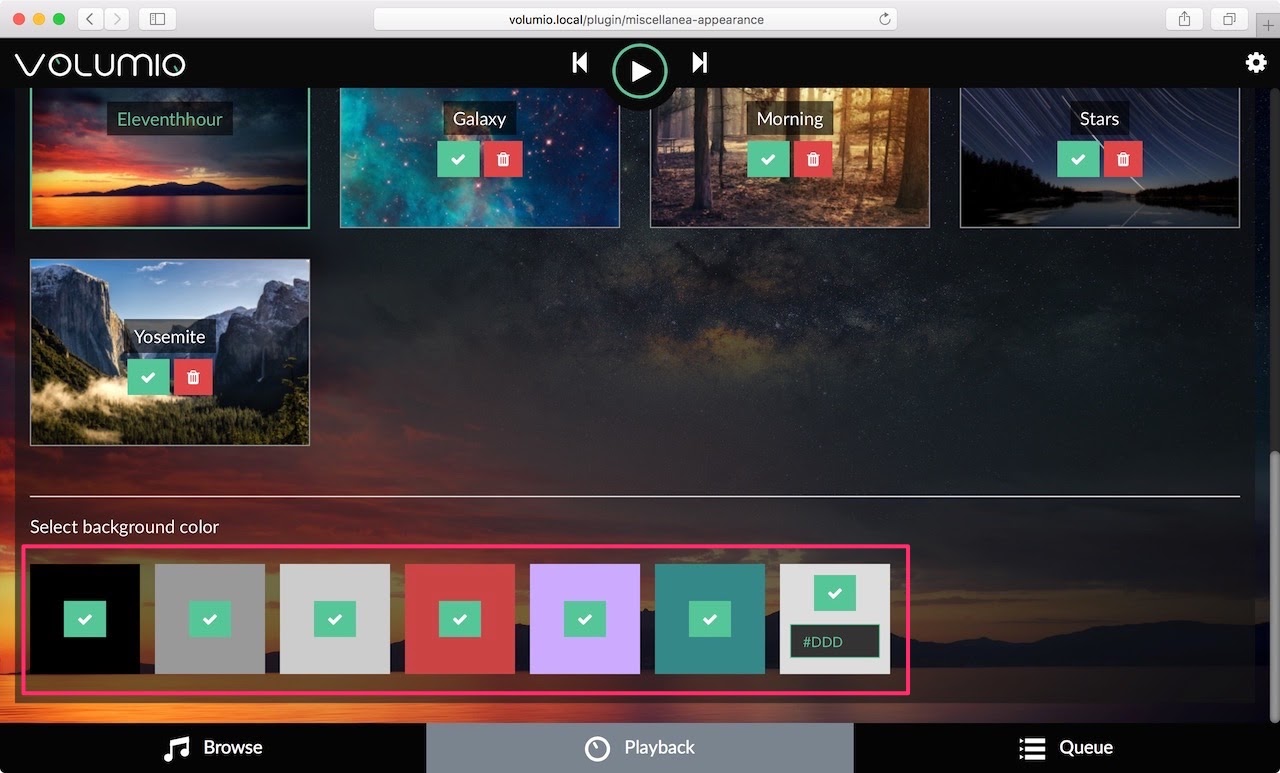Image resolution: width=1280 pixels, height=773 pixels.
Task: Click the 'Select background color' heading
Action: tap(124, 527)
